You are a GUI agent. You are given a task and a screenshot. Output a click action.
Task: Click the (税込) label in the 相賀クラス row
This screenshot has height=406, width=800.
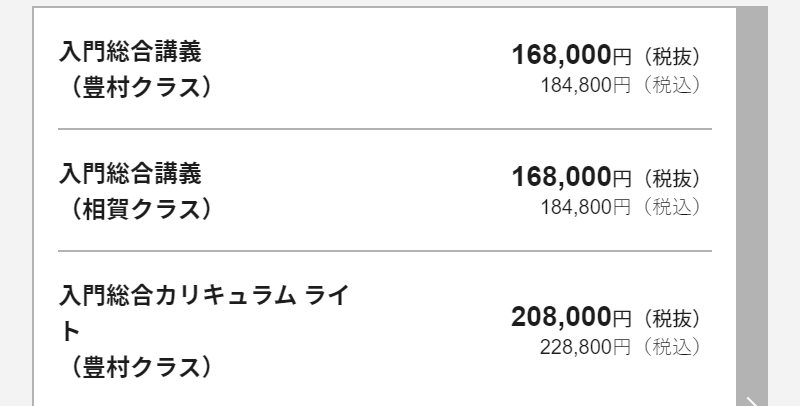pos(671,207)
